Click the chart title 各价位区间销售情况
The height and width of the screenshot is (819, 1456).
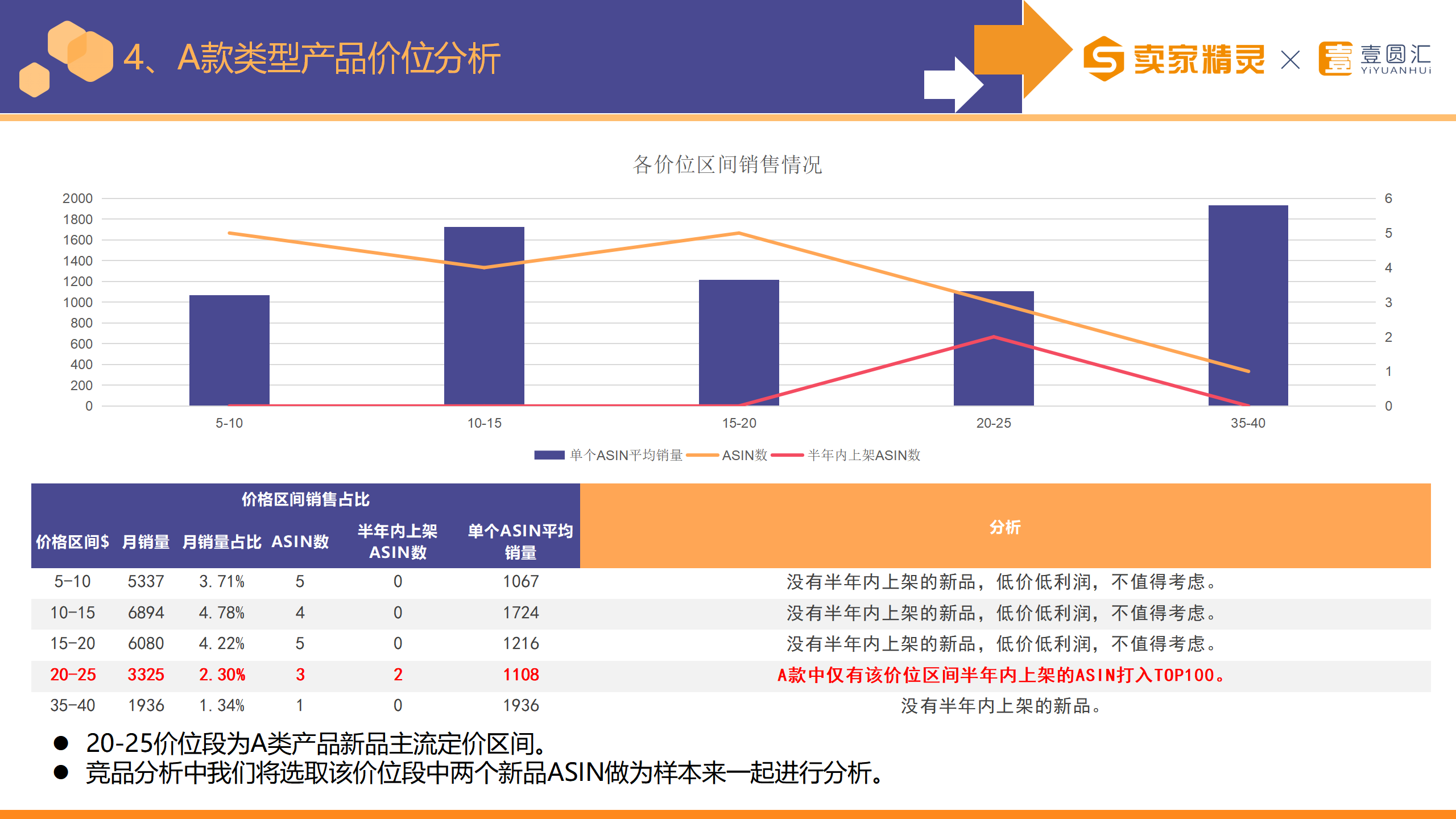727,164
